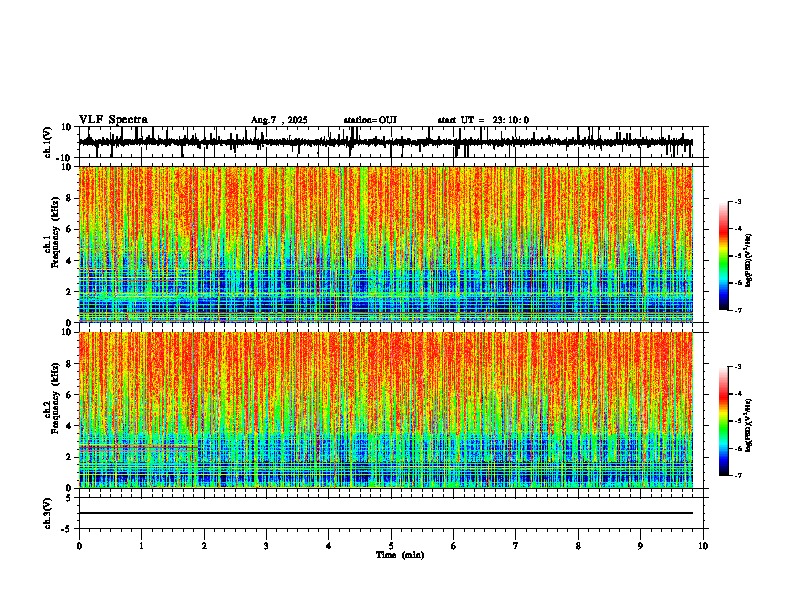Viewport: 792px width, 612px height.
Task: Click the red horizontal line in ch.2 spectrogram
Action: click(x=138, y=446)
